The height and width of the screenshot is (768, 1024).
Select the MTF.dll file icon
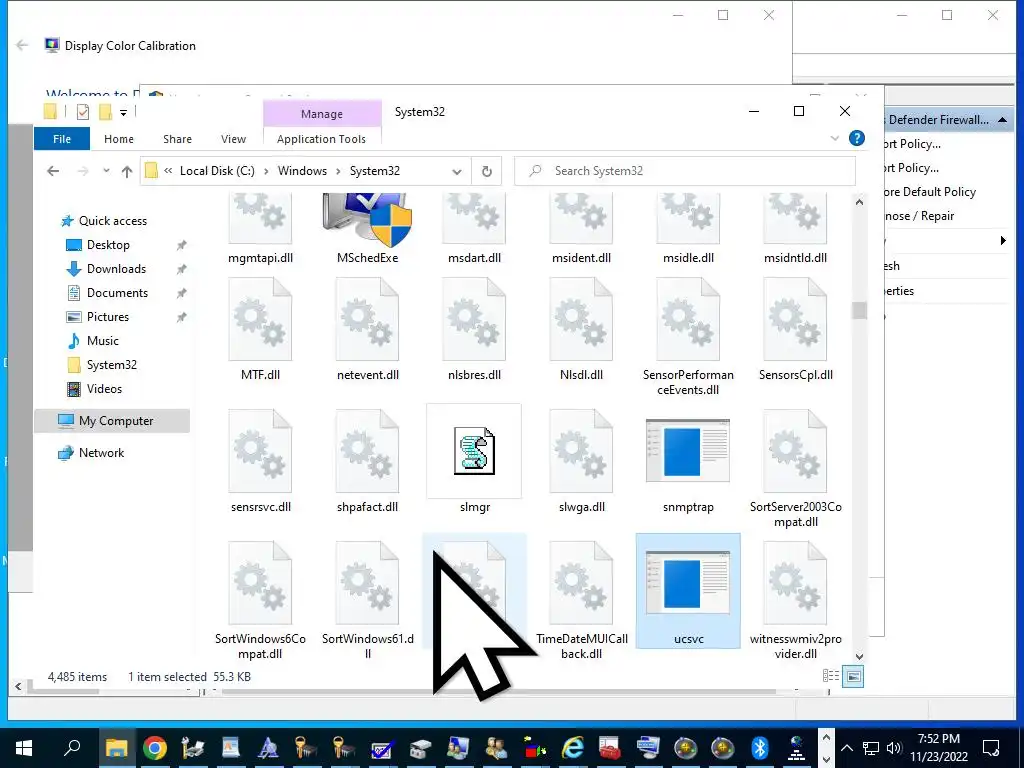pyautogui.click(x=260, y=319)
